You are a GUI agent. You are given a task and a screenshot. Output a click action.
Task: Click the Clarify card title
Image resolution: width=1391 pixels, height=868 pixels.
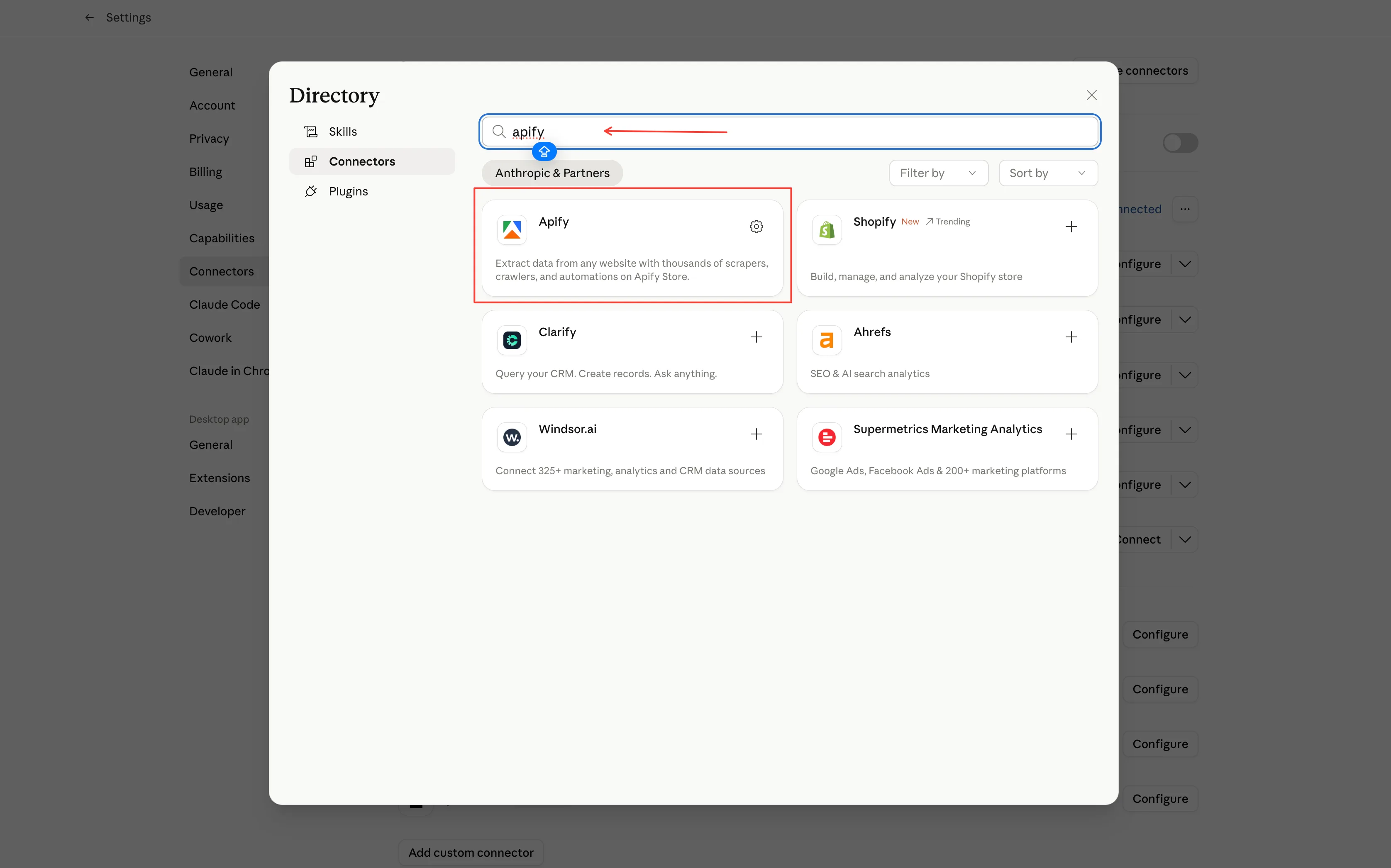[557, 332]
